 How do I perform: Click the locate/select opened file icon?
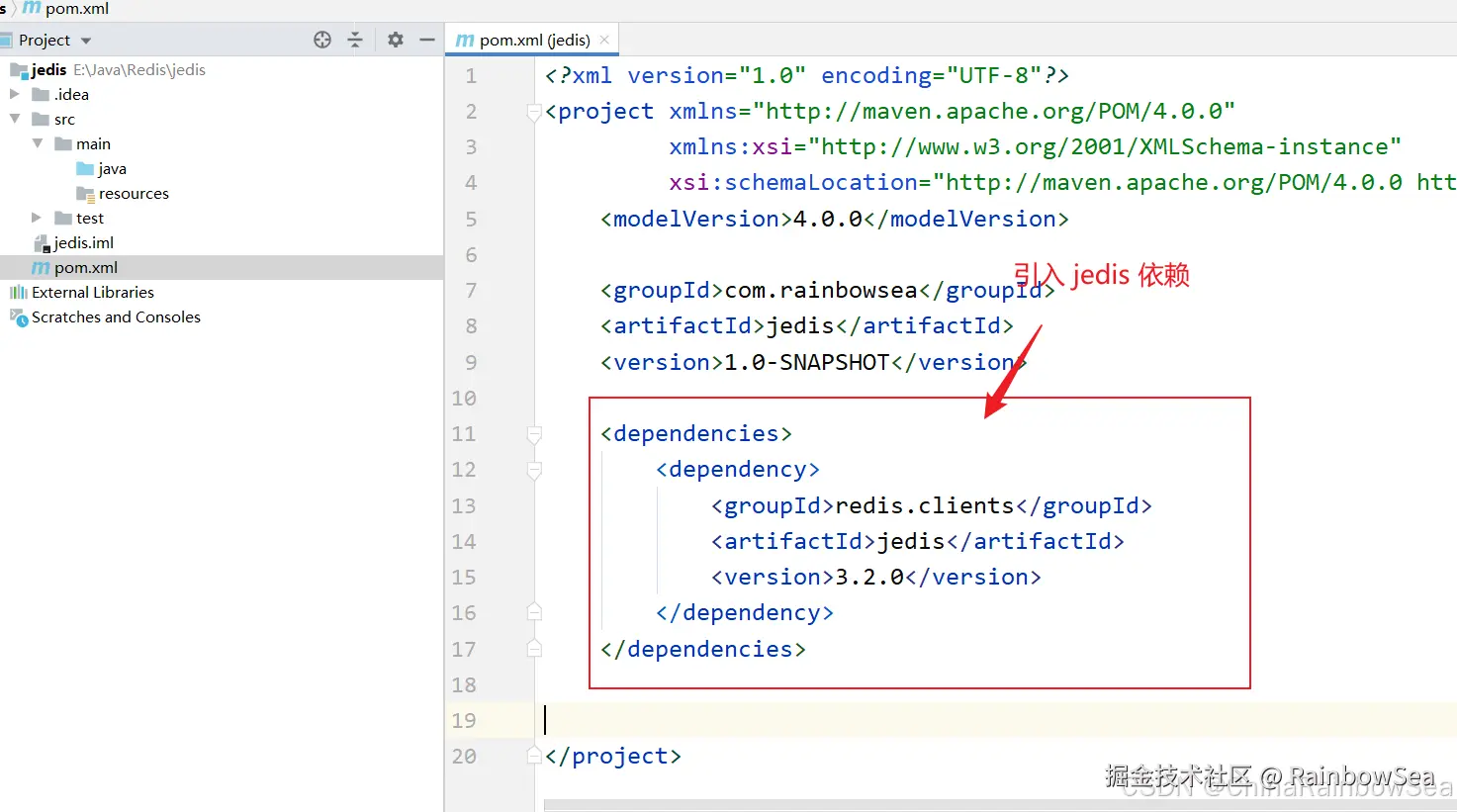(322, 40)
